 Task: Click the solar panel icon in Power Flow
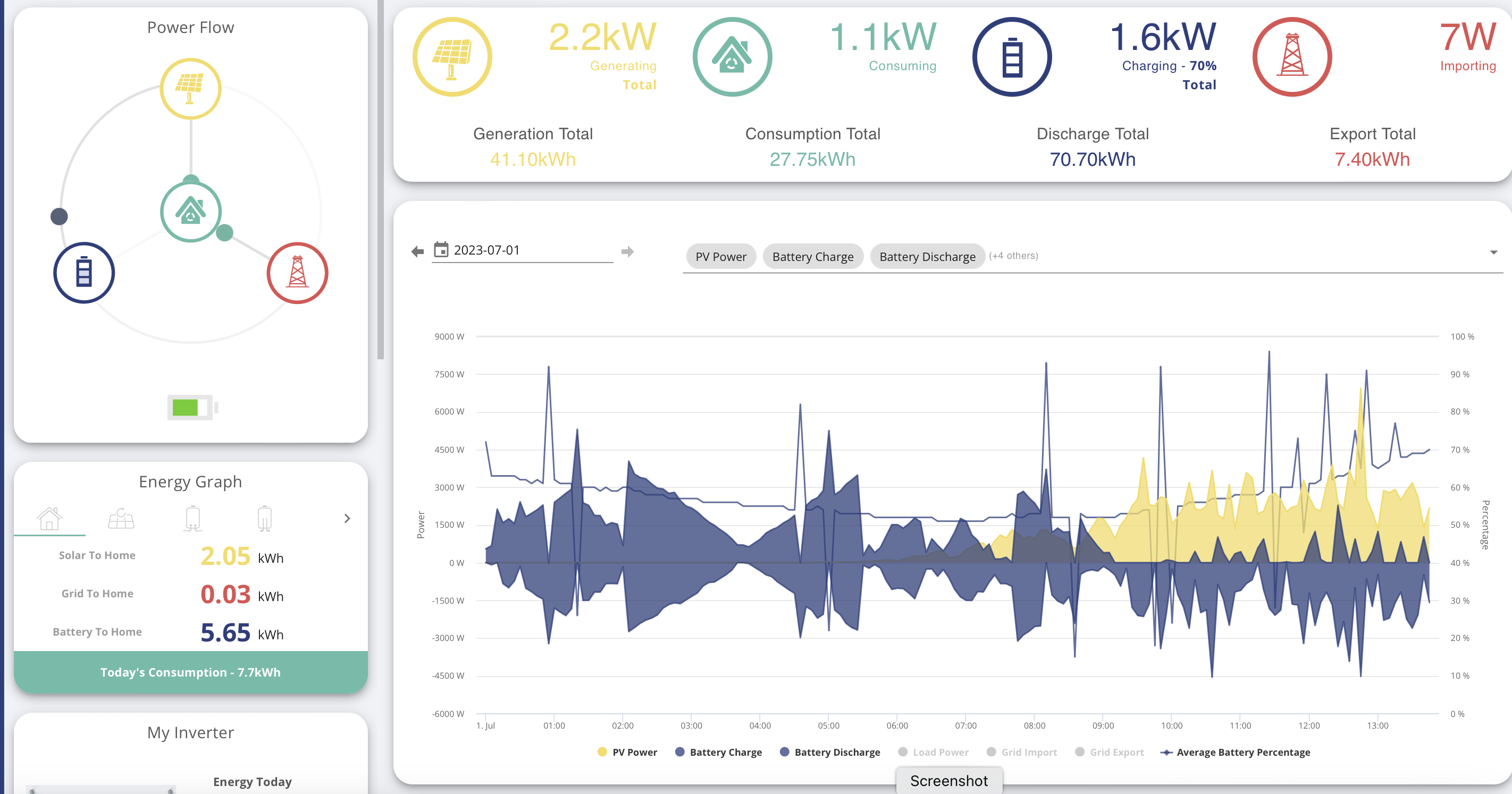coord(190,89)
